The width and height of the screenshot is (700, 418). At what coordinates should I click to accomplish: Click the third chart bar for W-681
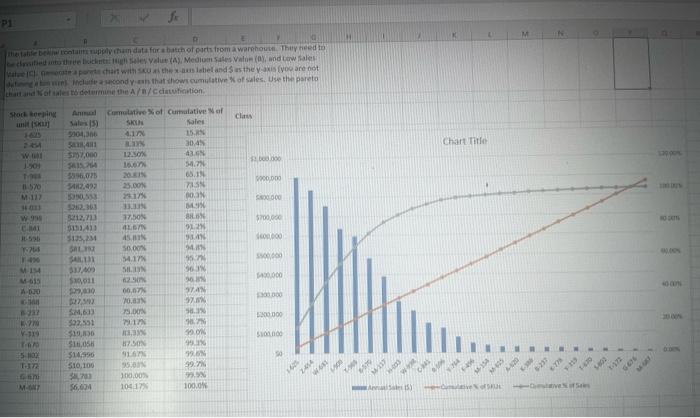click(326, 280)
